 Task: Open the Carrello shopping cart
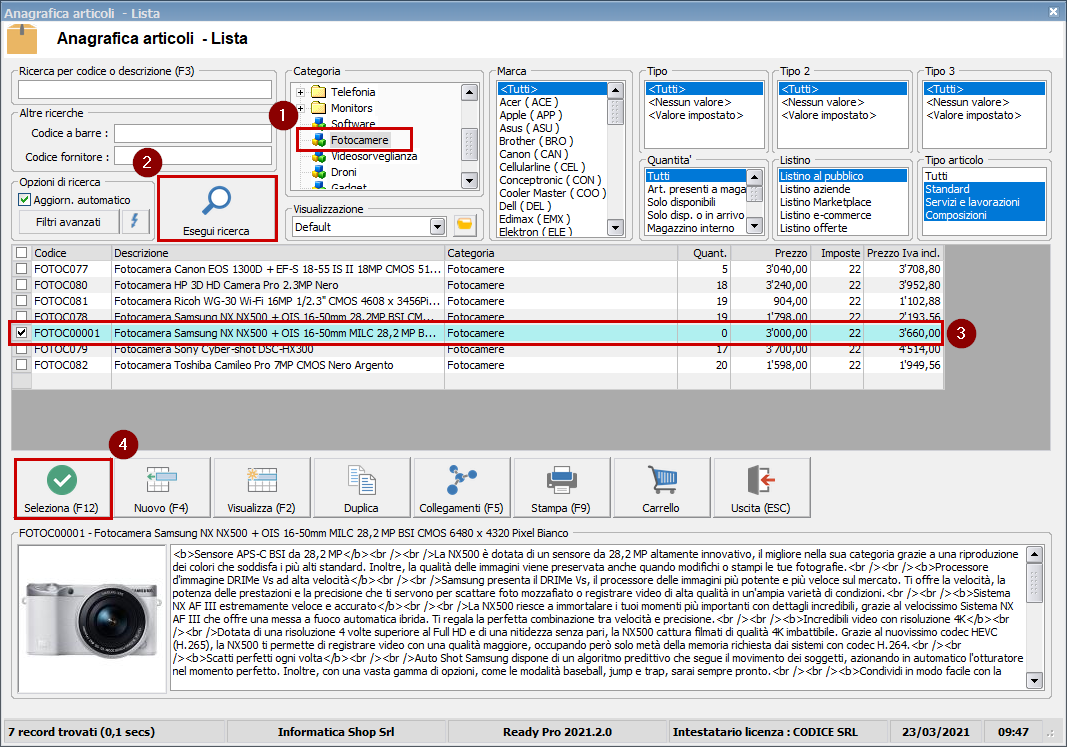tap(661, 488)
